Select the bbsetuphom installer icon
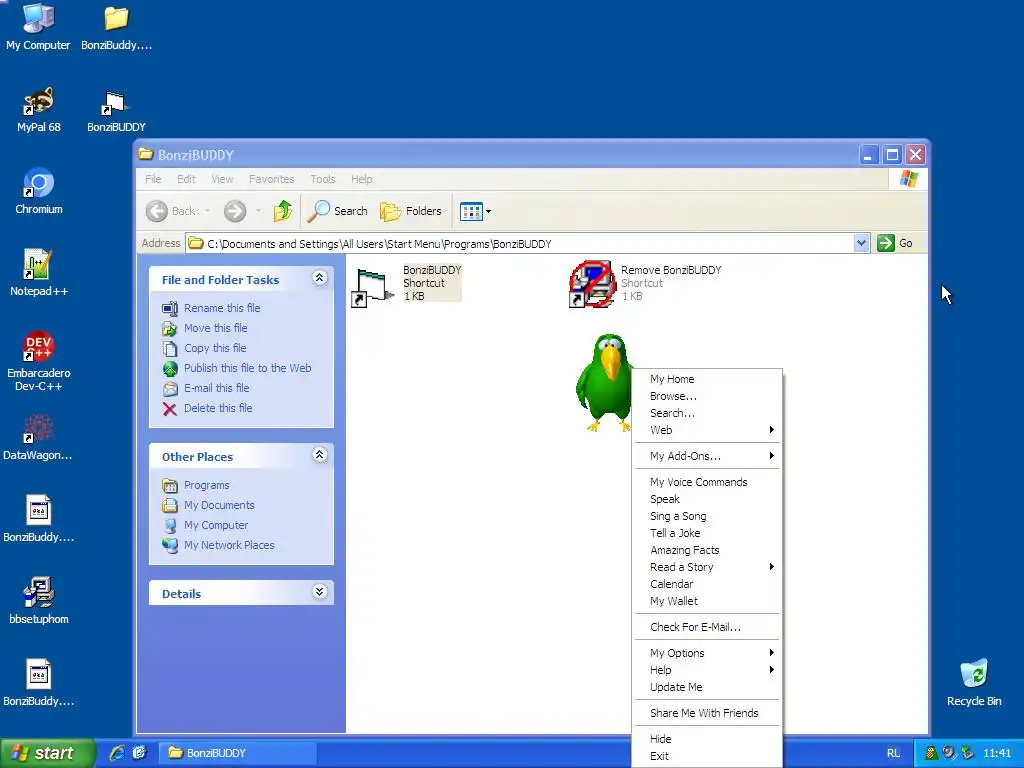The image size is (1024, 768). point(39,601)
